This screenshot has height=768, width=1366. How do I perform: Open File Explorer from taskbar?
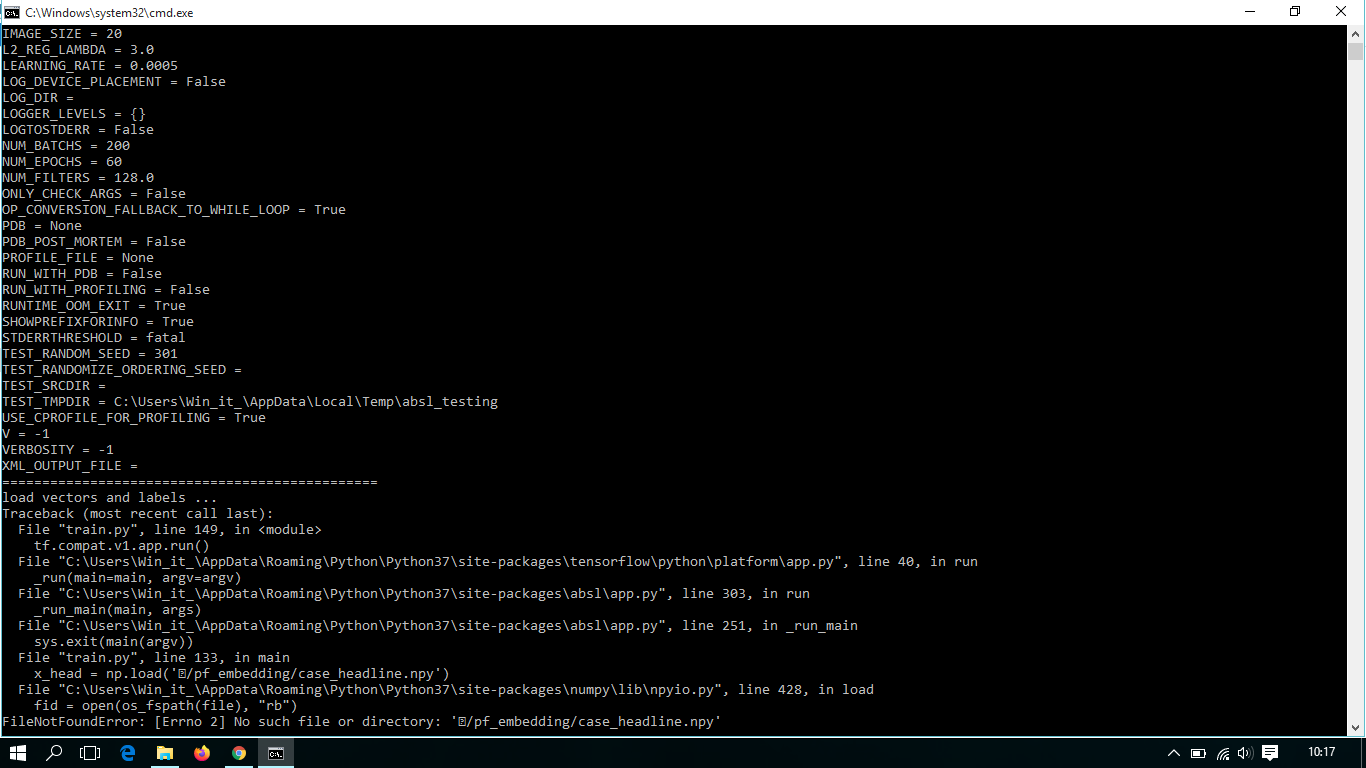pos(165,753)
